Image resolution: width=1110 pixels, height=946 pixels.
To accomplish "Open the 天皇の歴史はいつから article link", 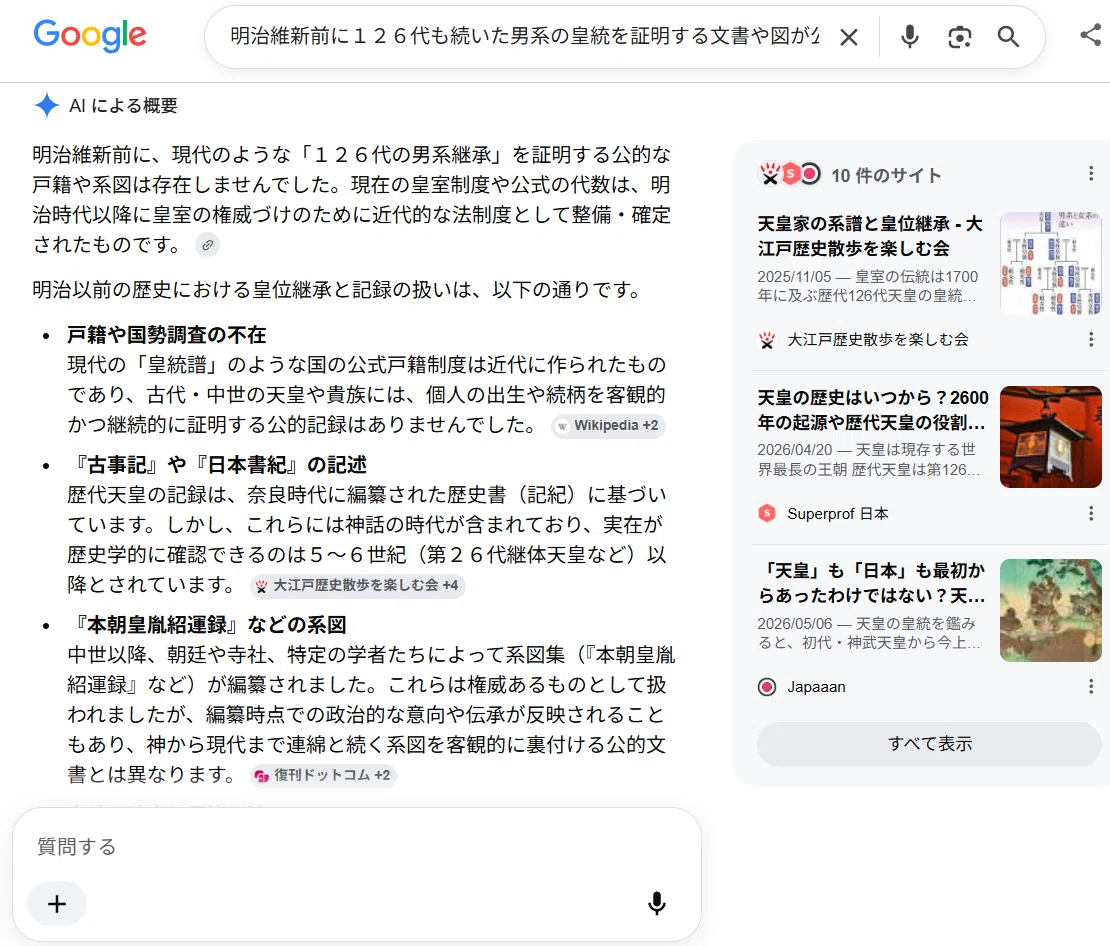I will point(873,410).
